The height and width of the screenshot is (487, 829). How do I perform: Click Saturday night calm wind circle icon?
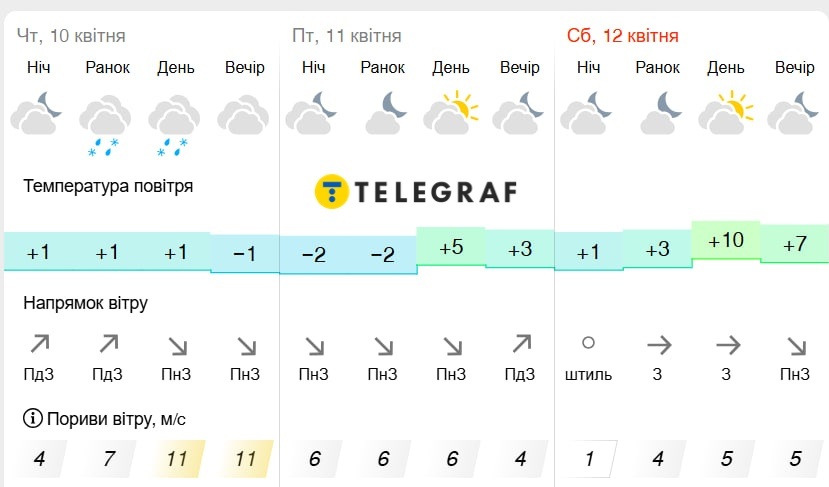[588, 343]
